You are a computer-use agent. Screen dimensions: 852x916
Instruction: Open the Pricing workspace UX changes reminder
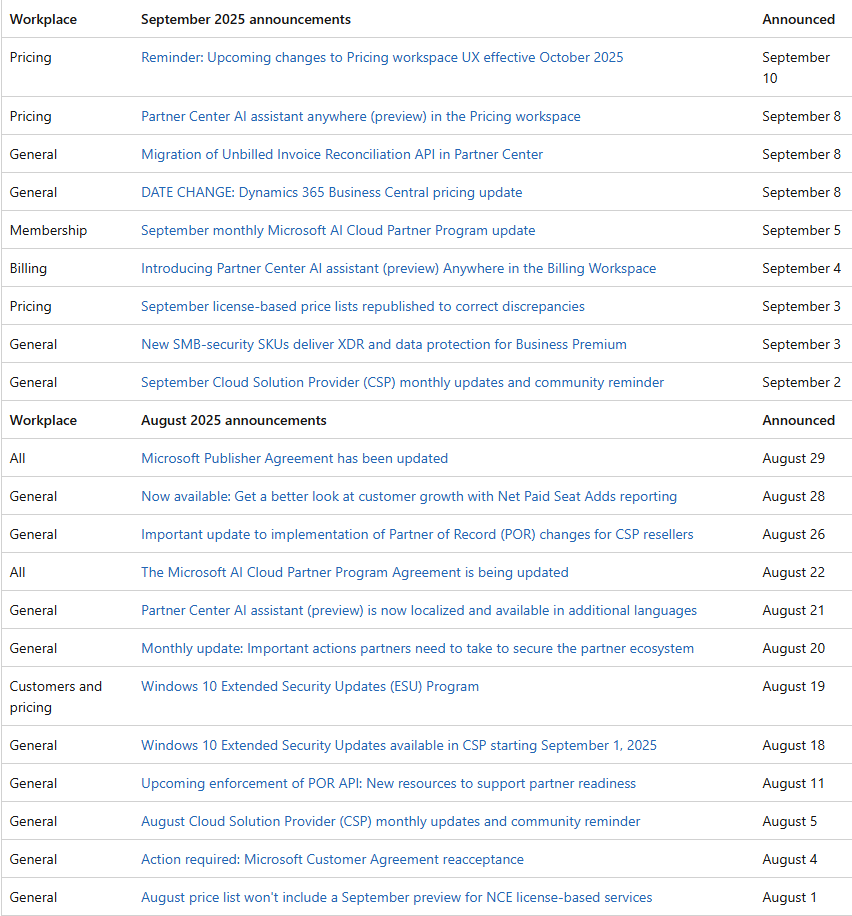(382, 58)
